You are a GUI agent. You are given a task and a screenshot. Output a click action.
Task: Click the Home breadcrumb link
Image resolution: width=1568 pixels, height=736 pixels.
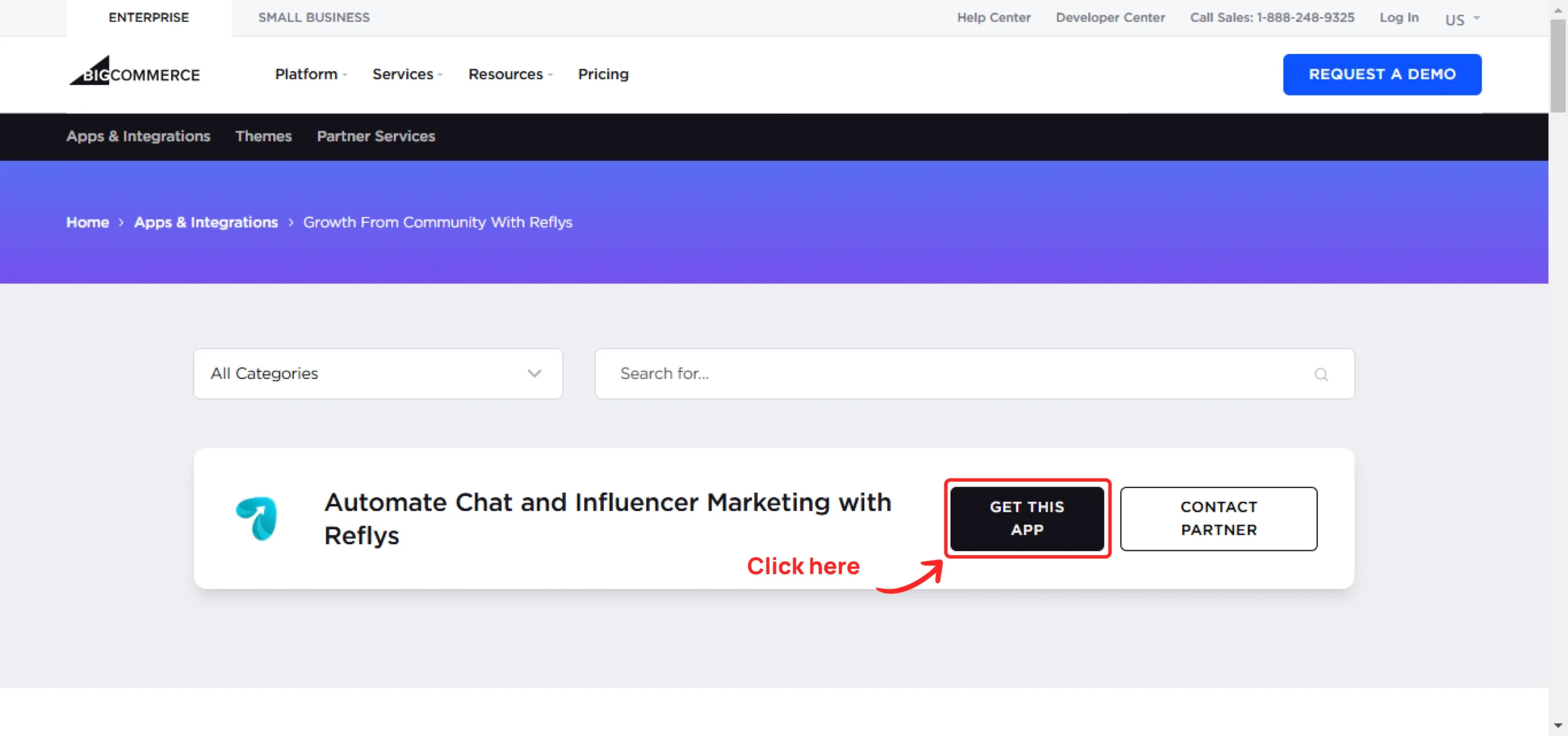[x=88, y=222]
